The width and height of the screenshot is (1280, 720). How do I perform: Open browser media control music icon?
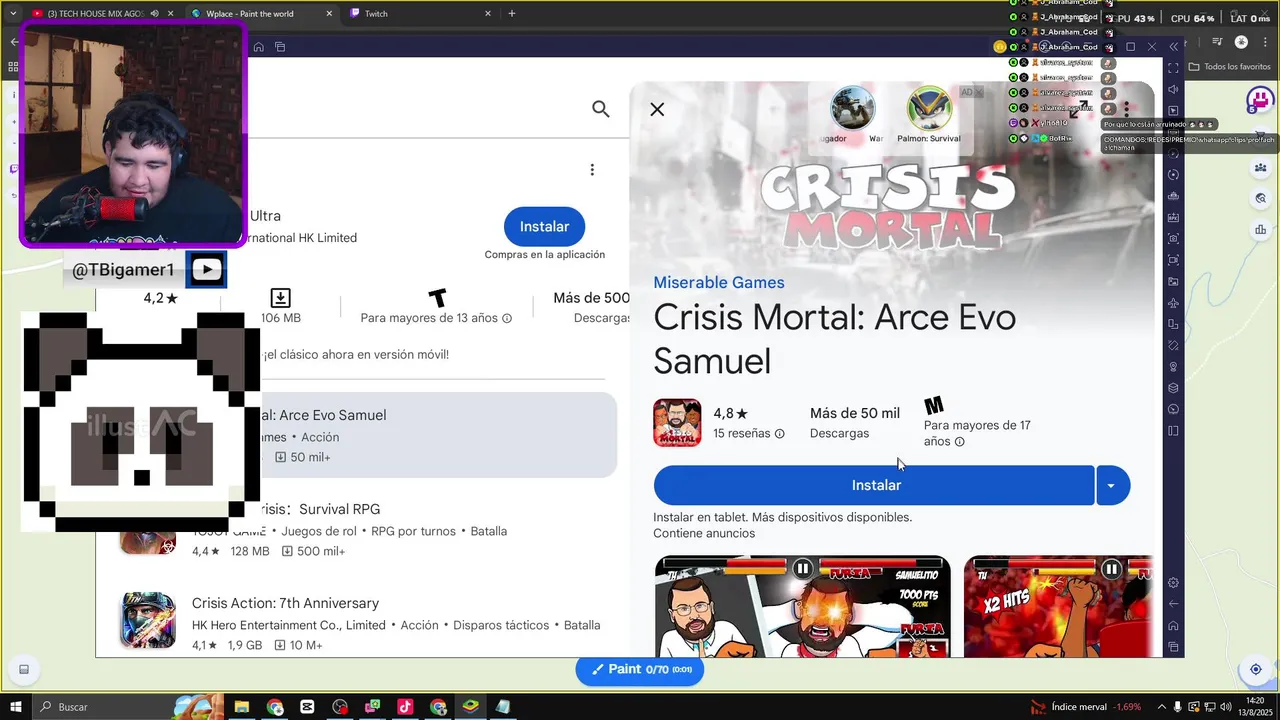(x=1217, y=42)
